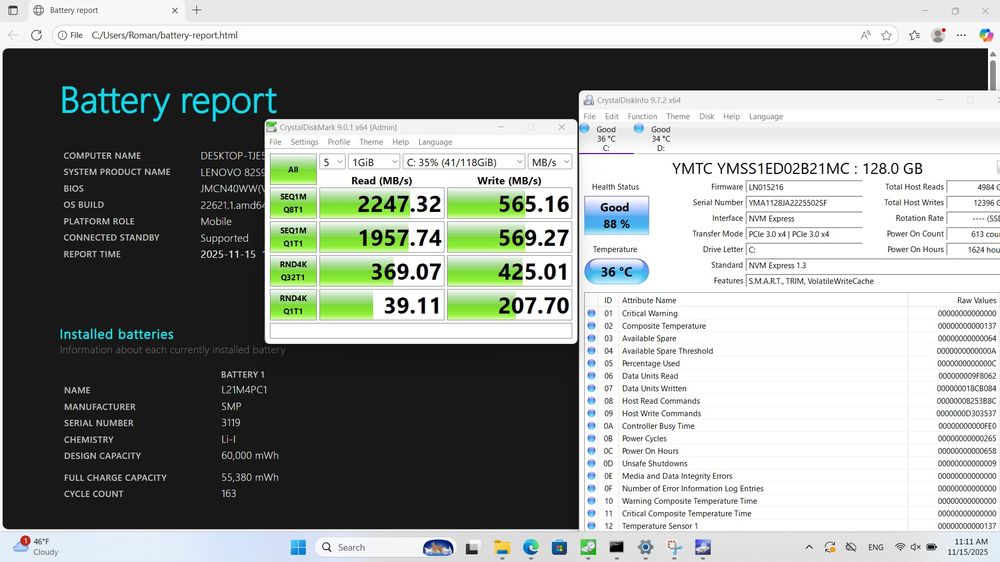Expand the C: 35% drive selection dropdown
Viewport: 1000px width, 562px height.
(x=464, y=162)
